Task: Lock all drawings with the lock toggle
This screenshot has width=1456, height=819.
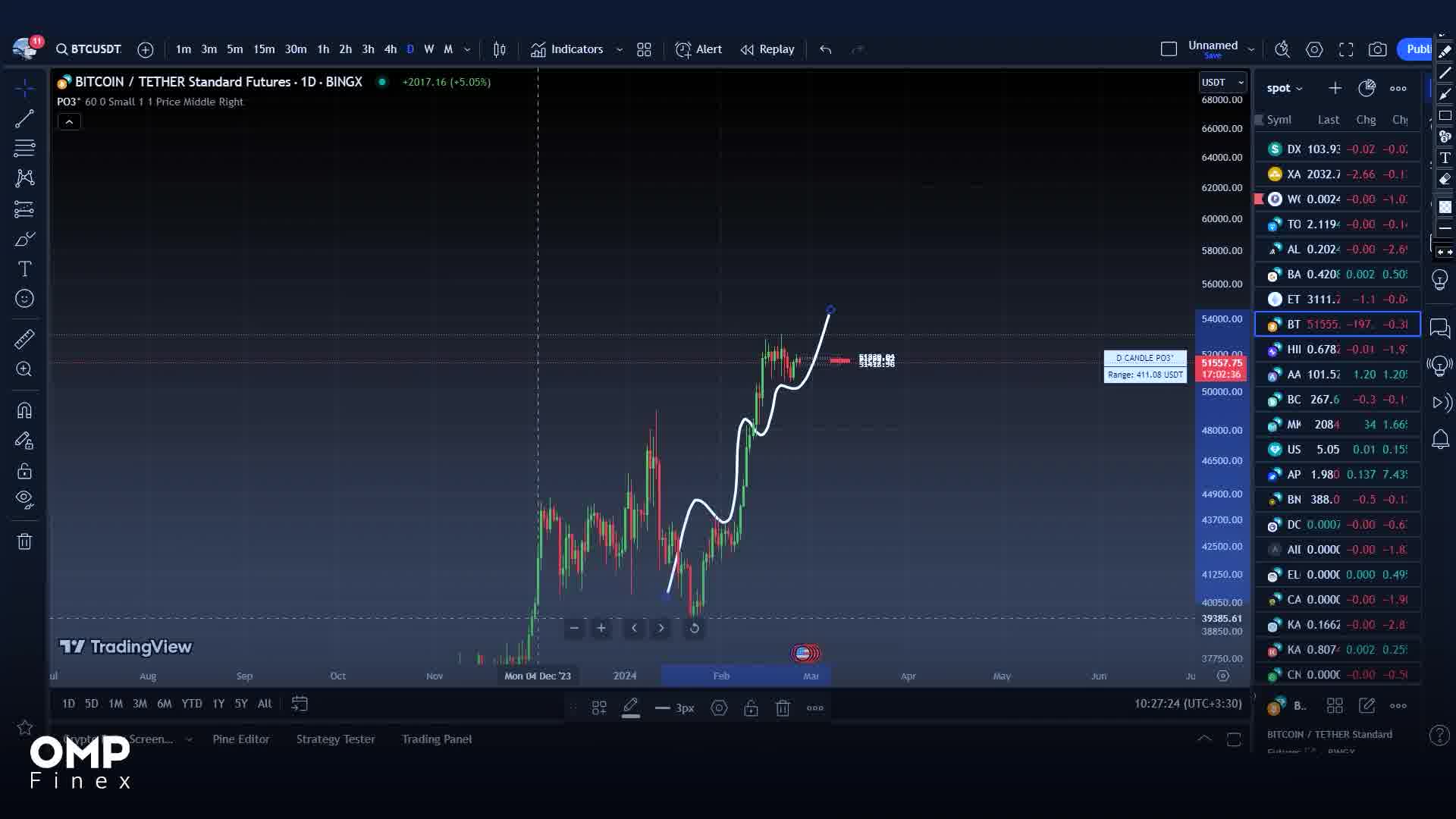Action: pyautogui.click(x=25, y=471)
